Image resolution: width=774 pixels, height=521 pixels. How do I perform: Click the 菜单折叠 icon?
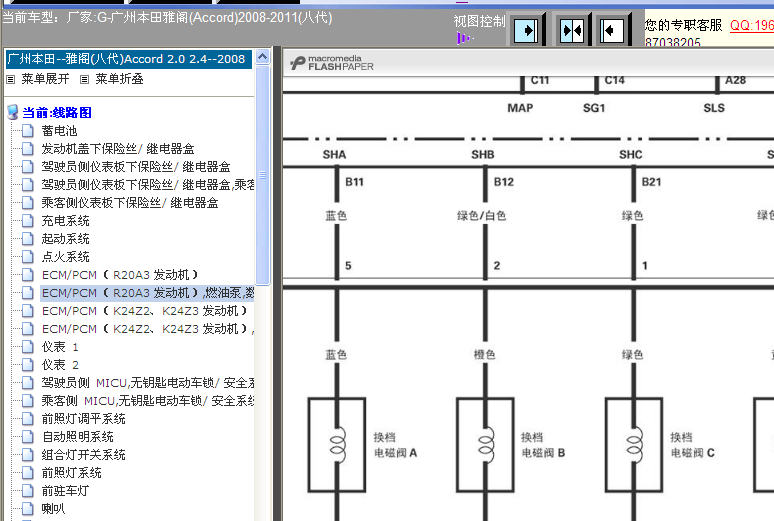[84, 79]
